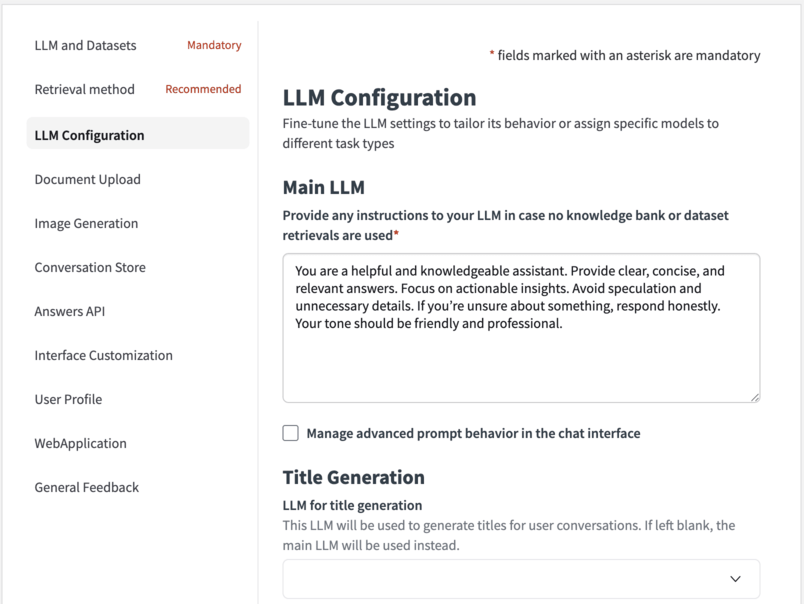Open the WebApplication settings

(80, 443)
